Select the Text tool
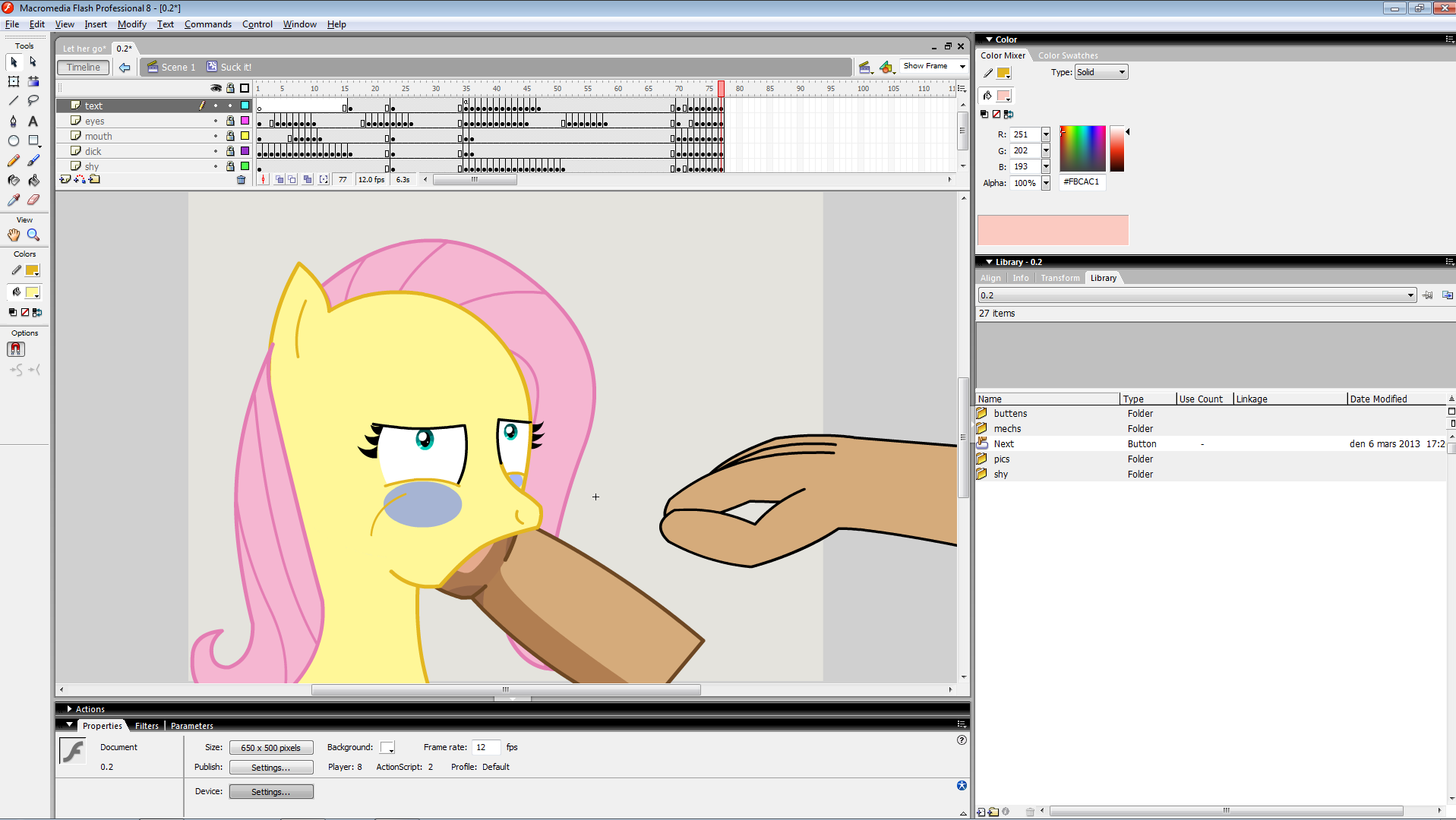 33,121
